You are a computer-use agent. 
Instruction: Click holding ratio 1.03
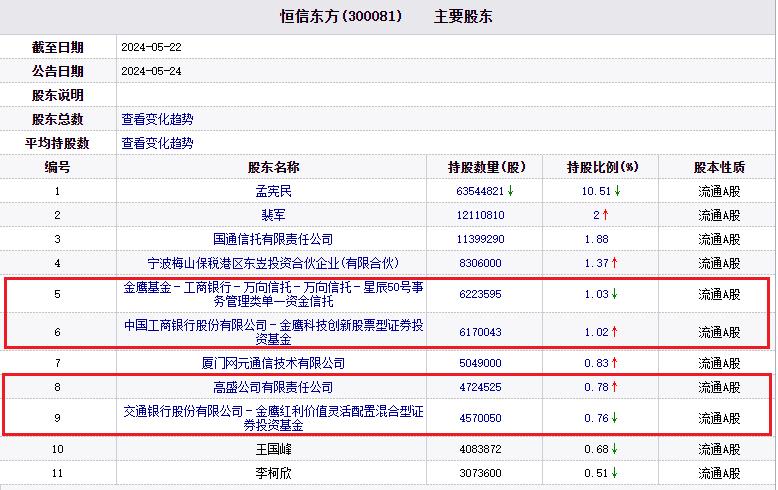pyautogui.click(x=596, y=294)
